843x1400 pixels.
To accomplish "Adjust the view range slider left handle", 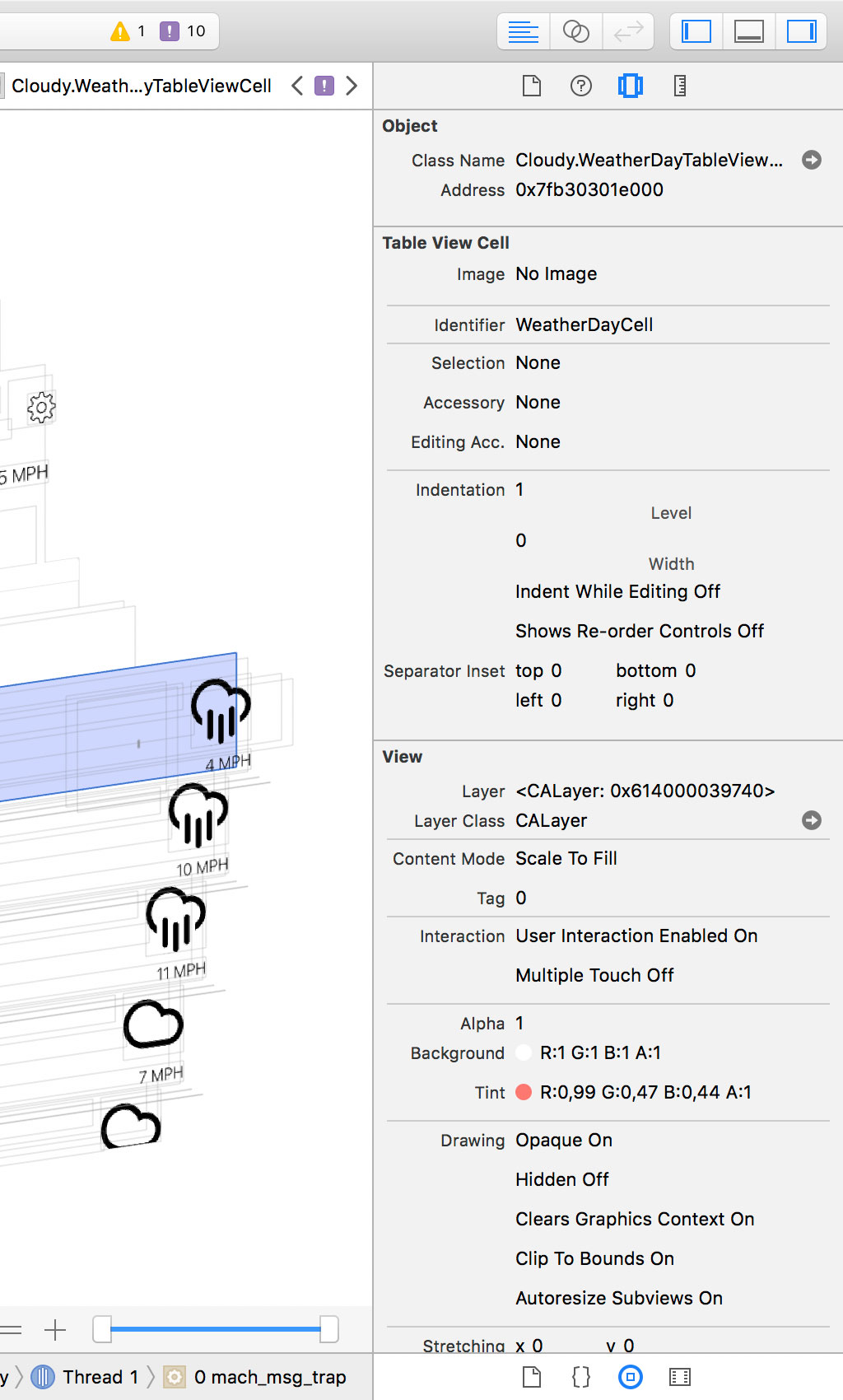I will (x=102, y=1329).
